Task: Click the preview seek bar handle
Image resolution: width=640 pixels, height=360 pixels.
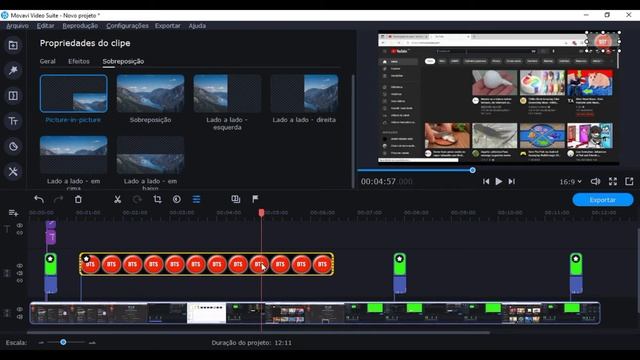Action: click(472, 170)
